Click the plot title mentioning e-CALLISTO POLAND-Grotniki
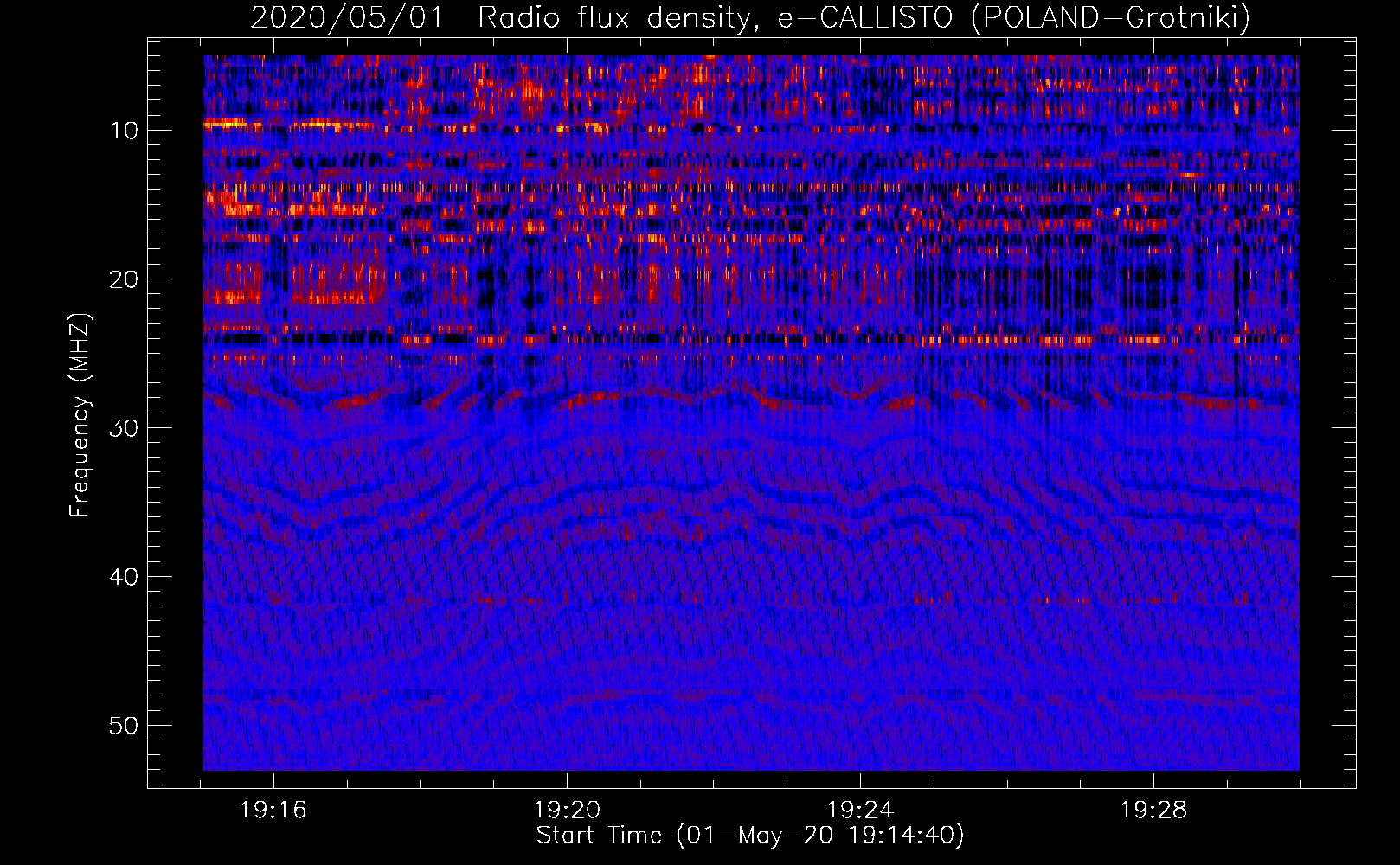This screenshot has height=865, width=1400. pyautogui.click(x=750, y=17)
